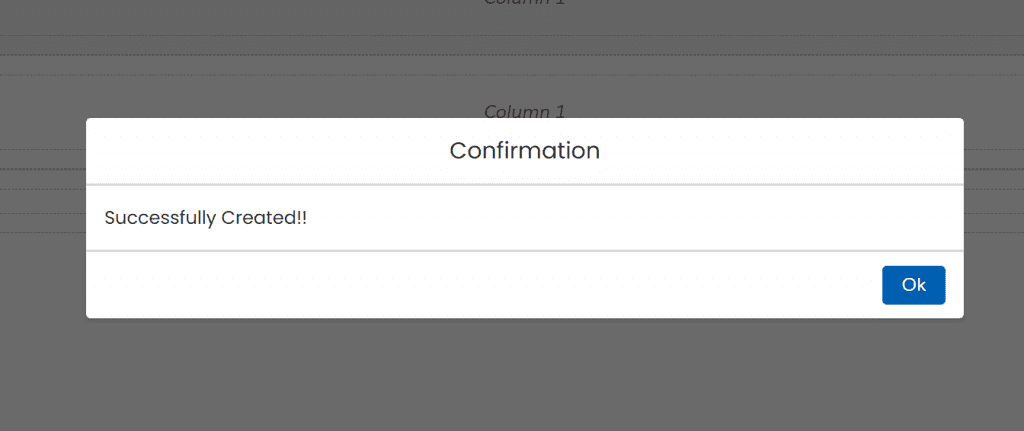Click the dimmed top-right corner of the page

(x=1008, y=12)
